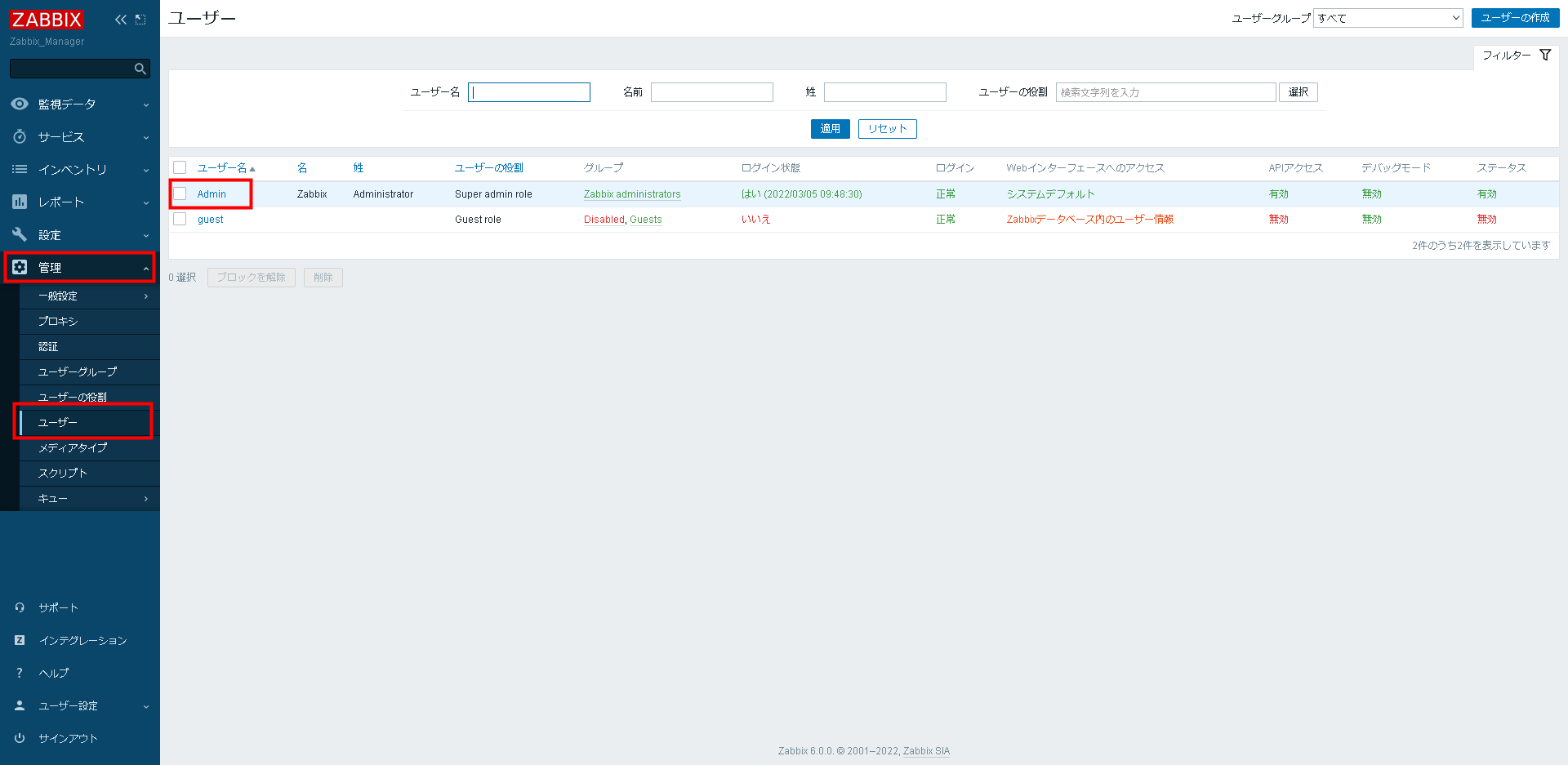Sign out using the power icon
Viewport: 1568px width, 765px height.
[20, 737]
